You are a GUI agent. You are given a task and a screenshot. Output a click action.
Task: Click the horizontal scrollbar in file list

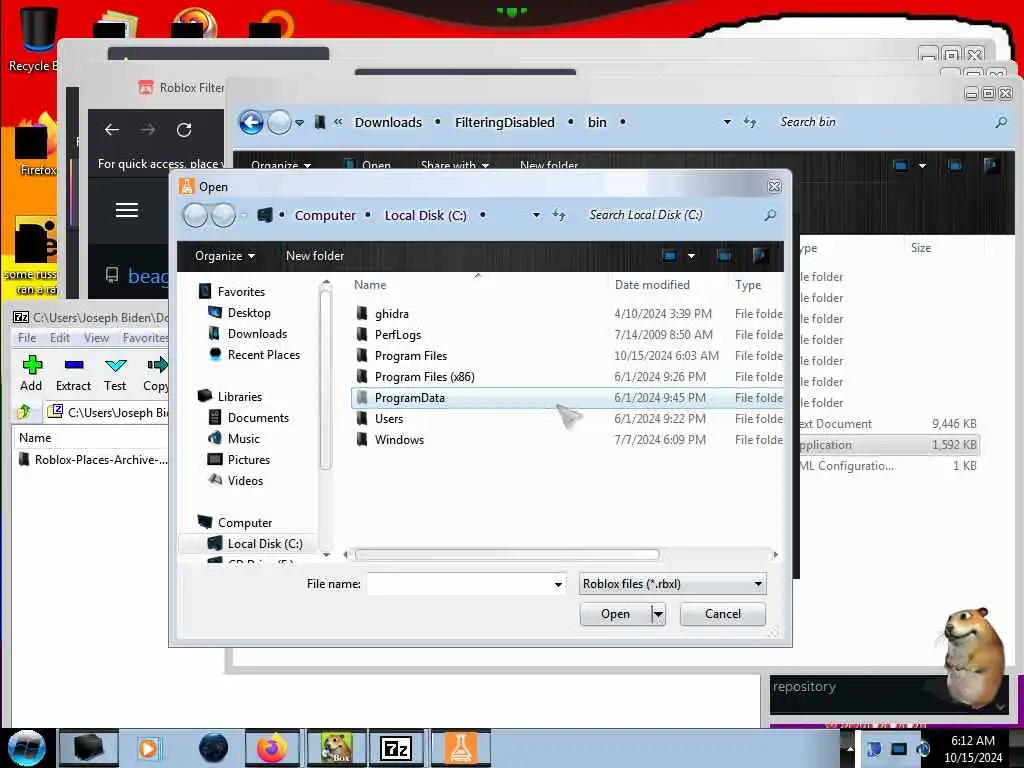507,555
